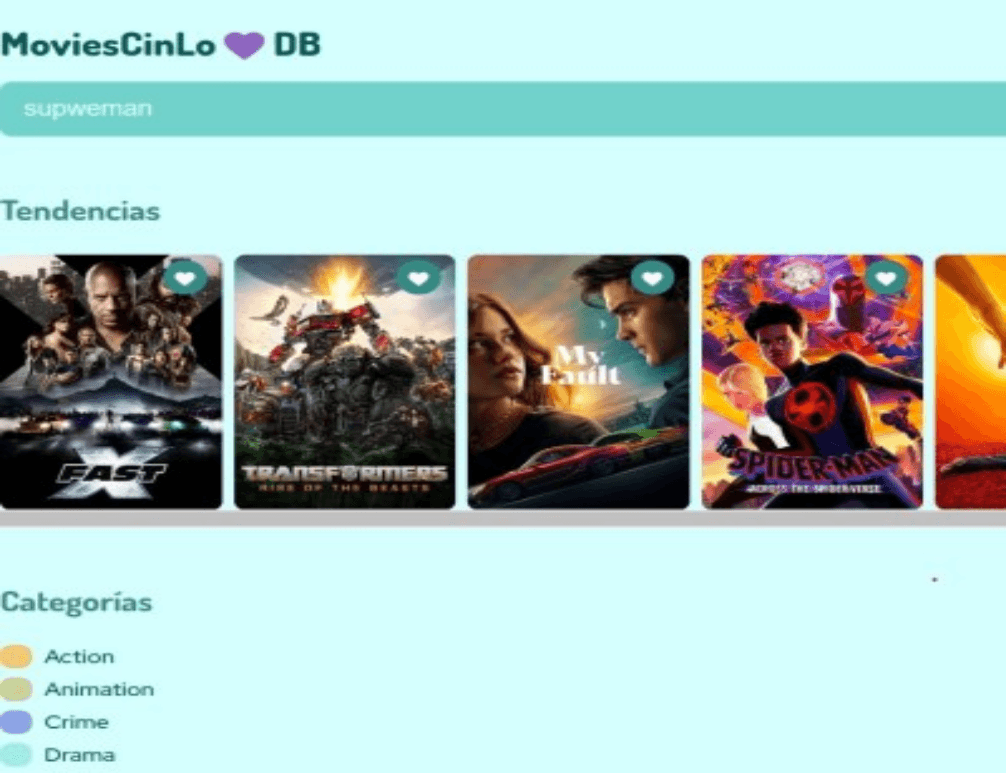Click the horizontal scrollbar under Tendencias

pos(503,518)
